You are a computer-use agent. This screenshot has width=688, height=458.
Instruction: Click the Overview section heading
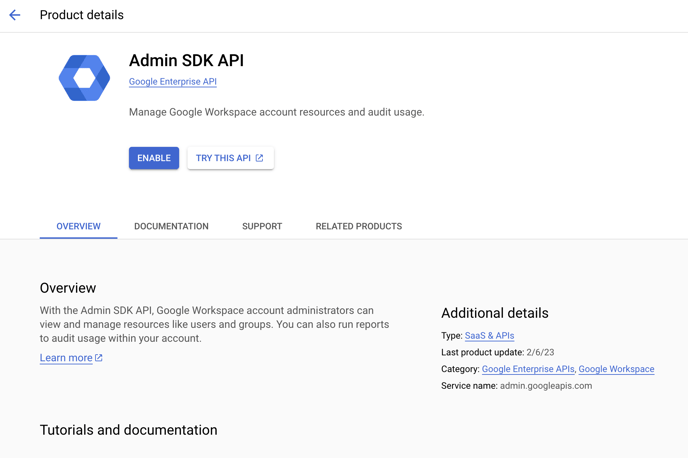point(68,288)
